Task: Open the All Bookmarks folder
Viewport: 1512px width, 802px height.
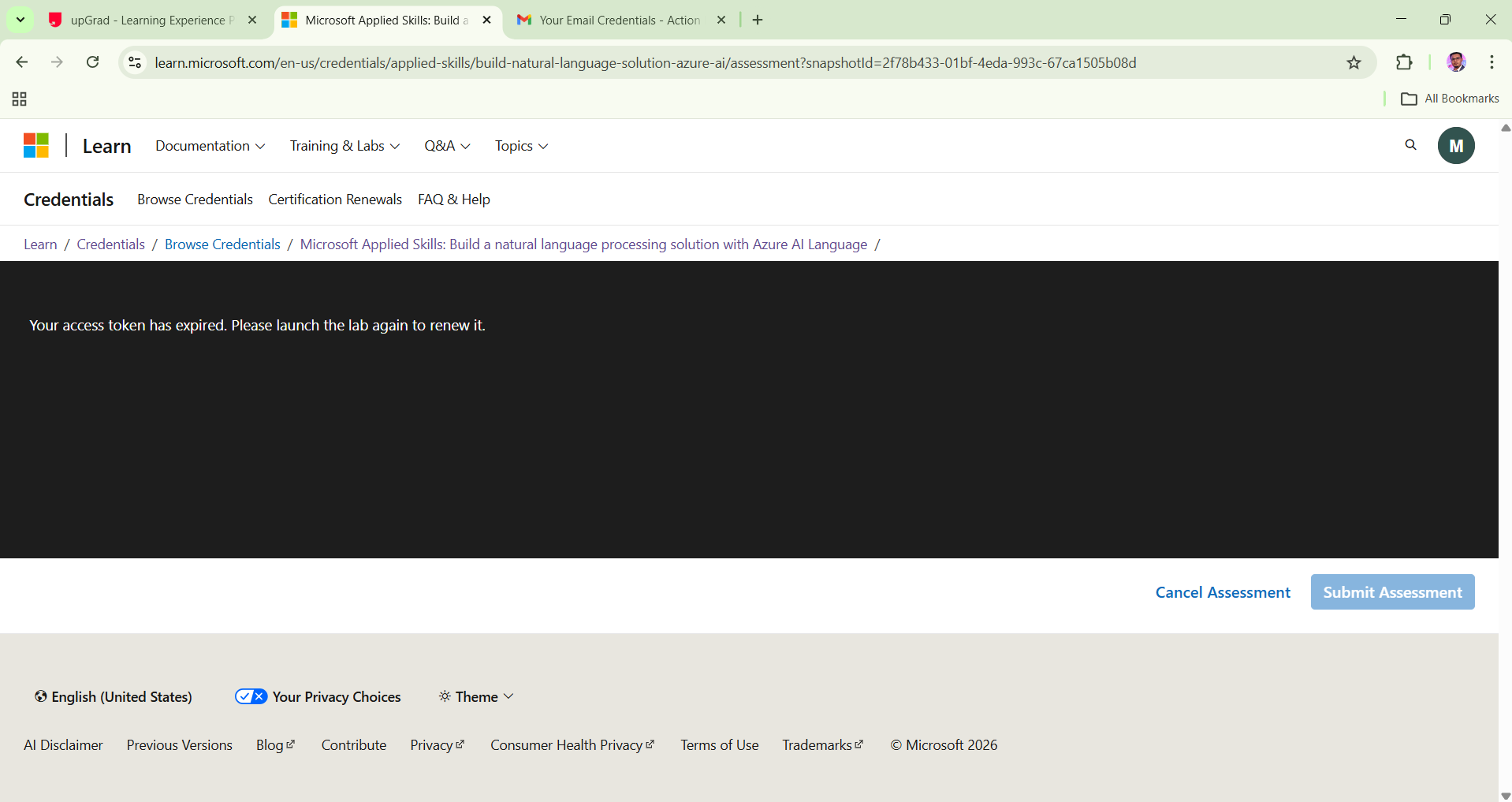Action: pyautogui.click(x=1450, y=99)
